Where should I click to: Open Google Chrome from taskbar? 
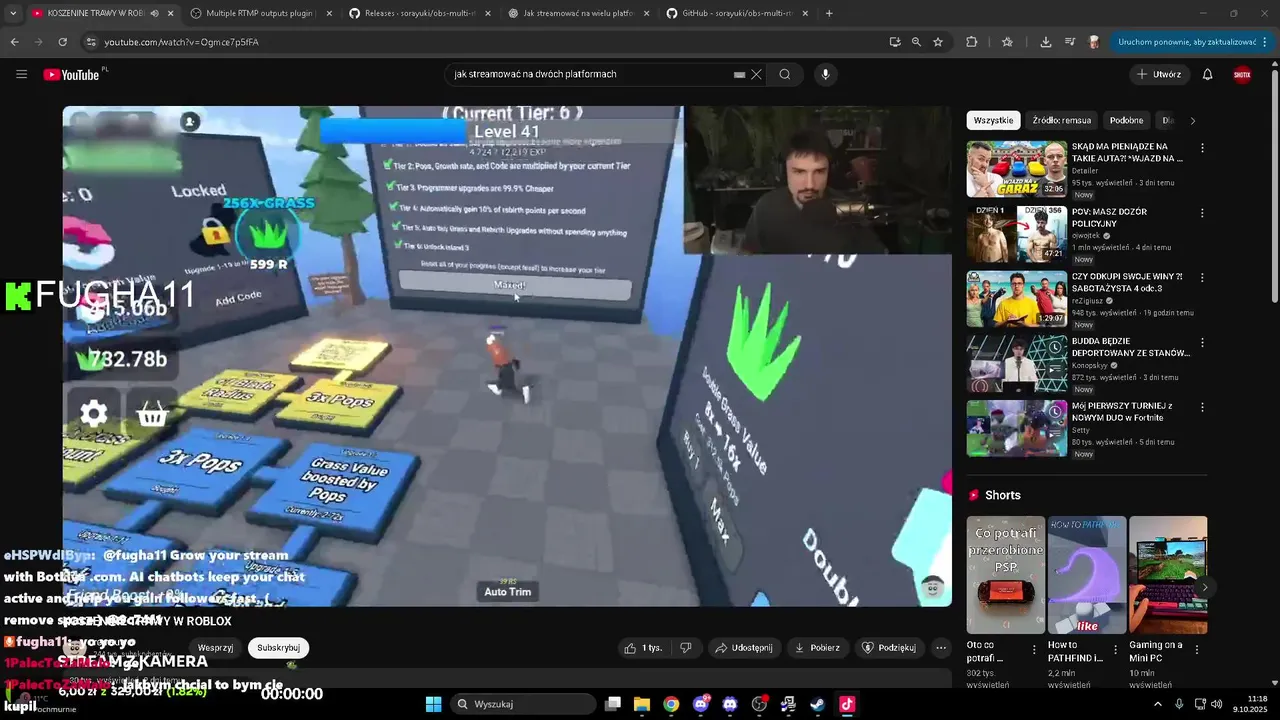[x=671, y=704]
